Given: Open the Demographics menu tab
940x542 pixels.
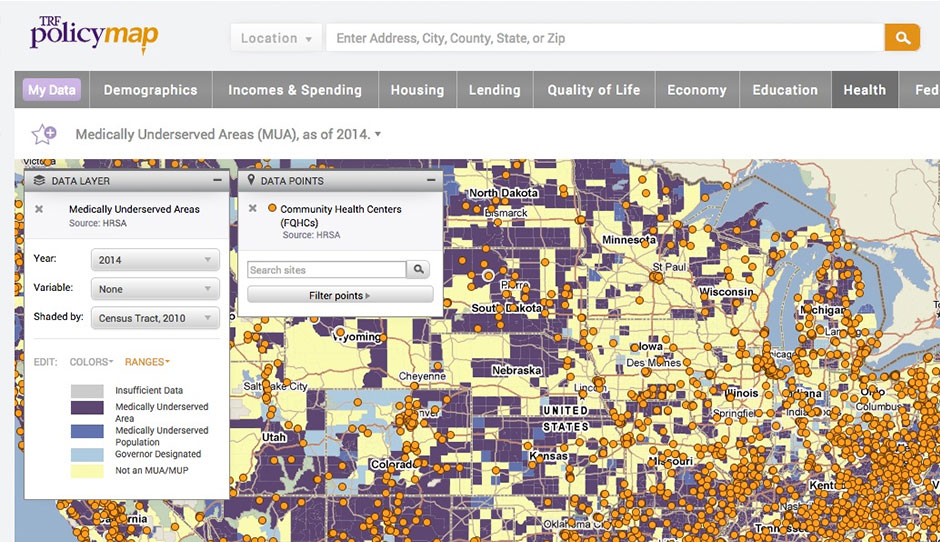Looking at the screenshot, I should coord(150,90).
